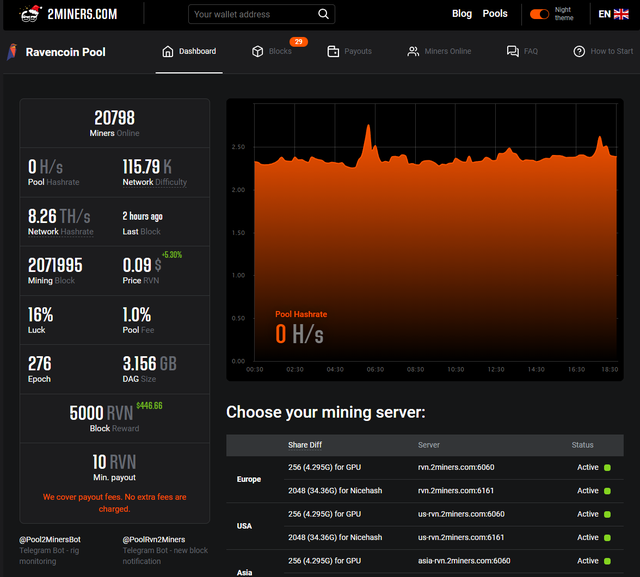Click the +5.30% price change
The width and height of the screenshot is (640, 577).
[x=172, y=255]
